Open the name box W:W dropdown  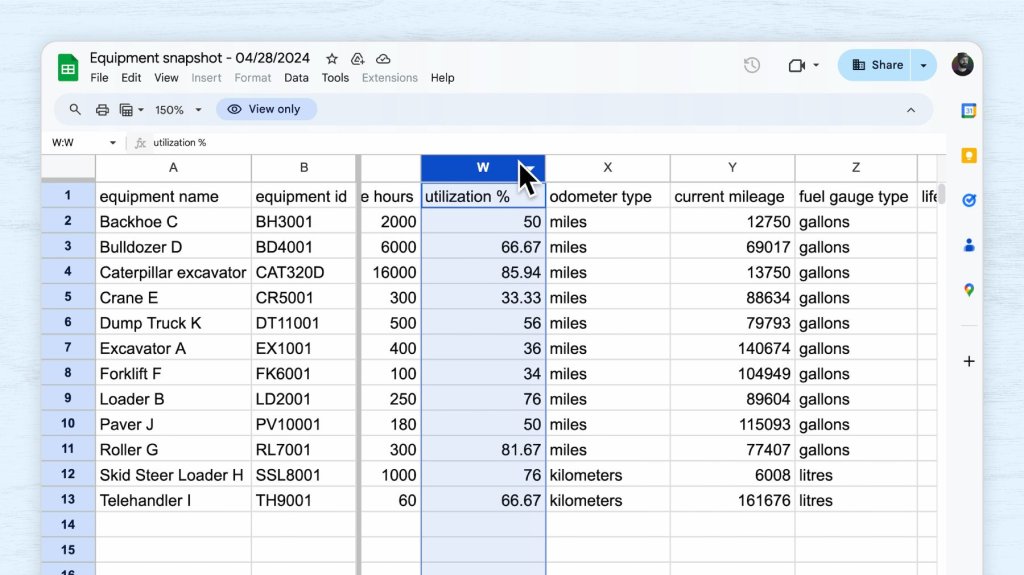tap(113, 143)
